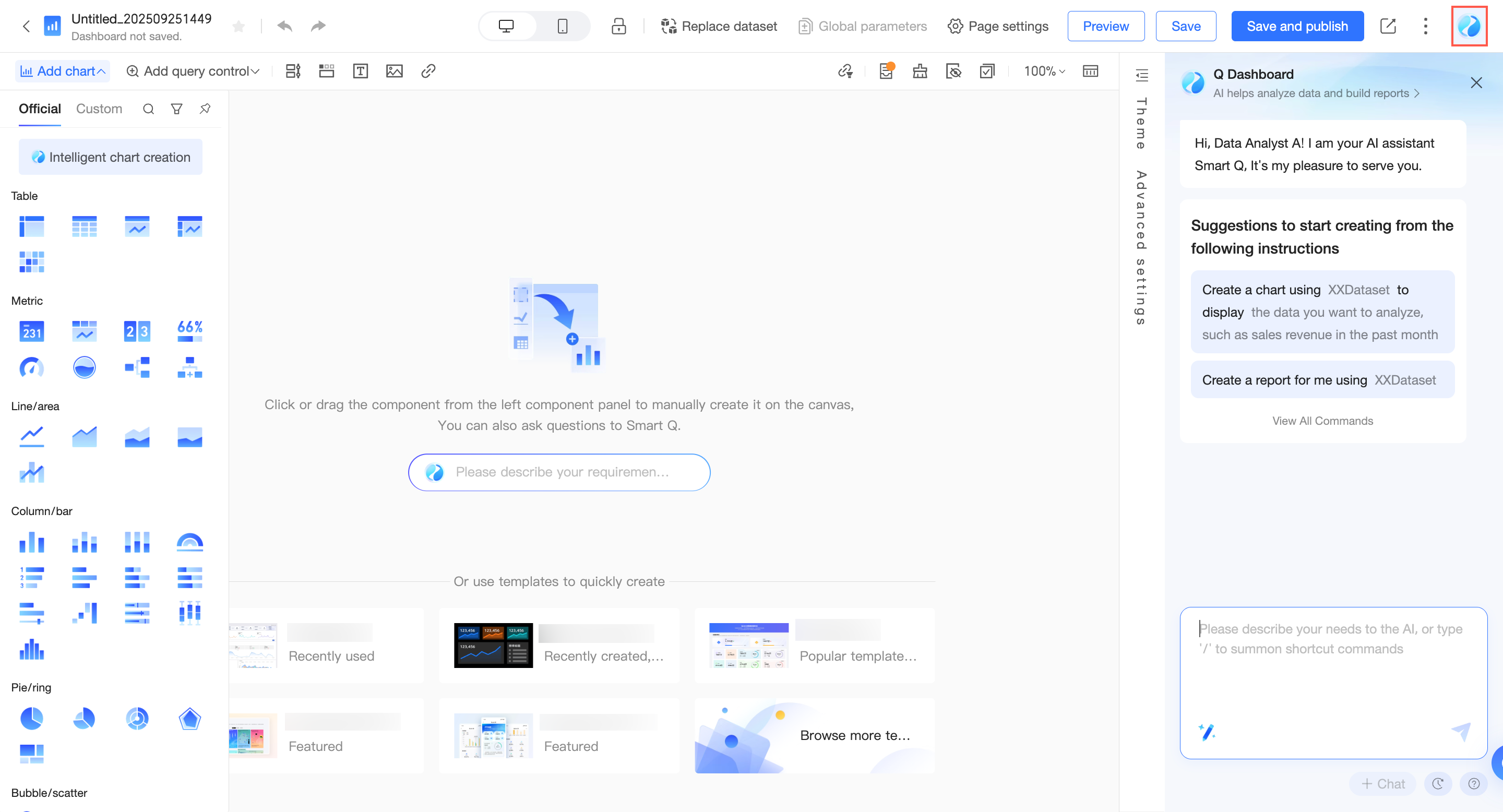
Task: Insert a text box component
Action: pos(360,71)
